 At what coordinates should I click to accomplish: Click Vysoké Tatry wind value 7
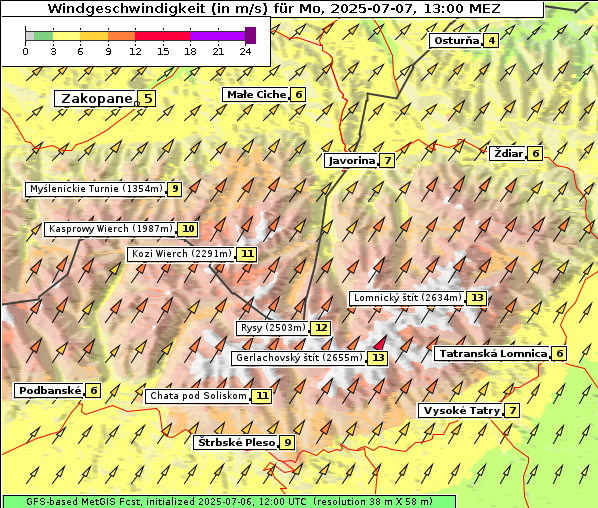(x=513, y=411)
